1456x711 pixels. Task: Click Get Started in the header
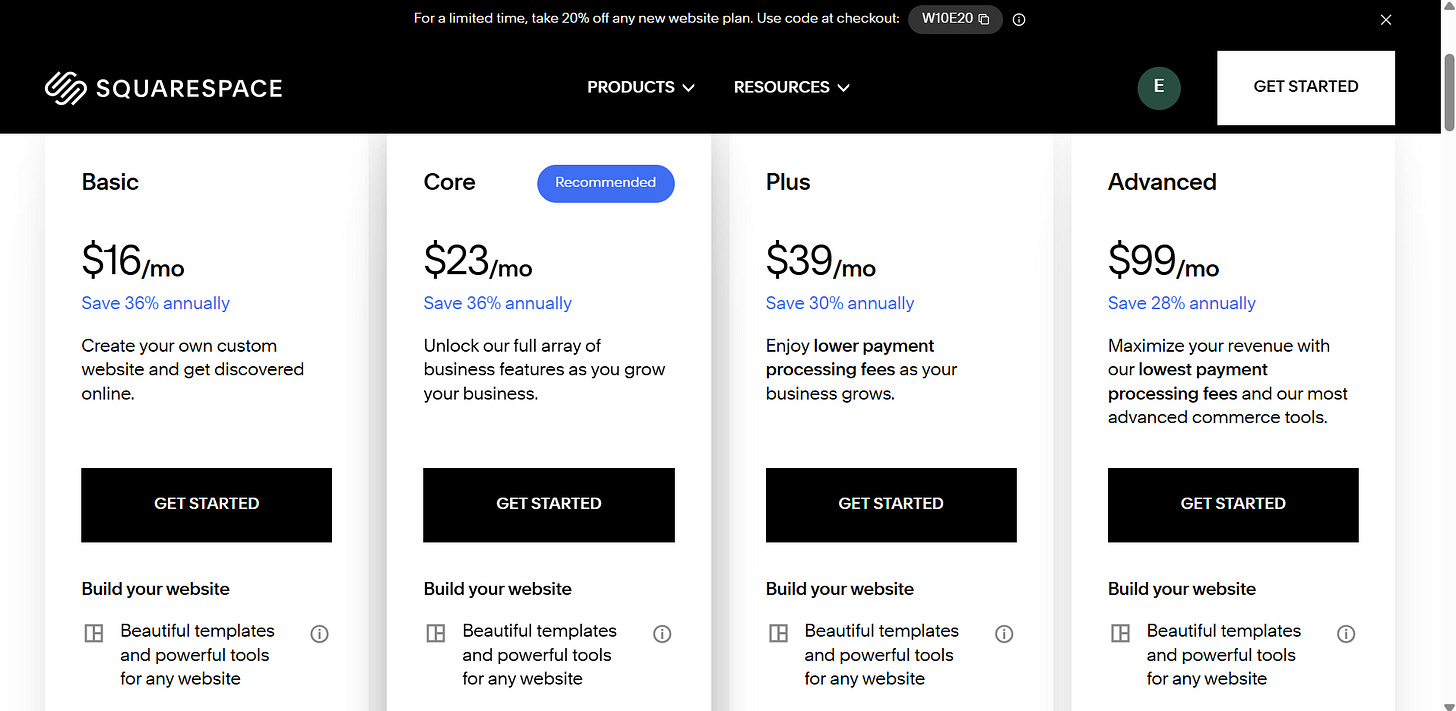1306,87
